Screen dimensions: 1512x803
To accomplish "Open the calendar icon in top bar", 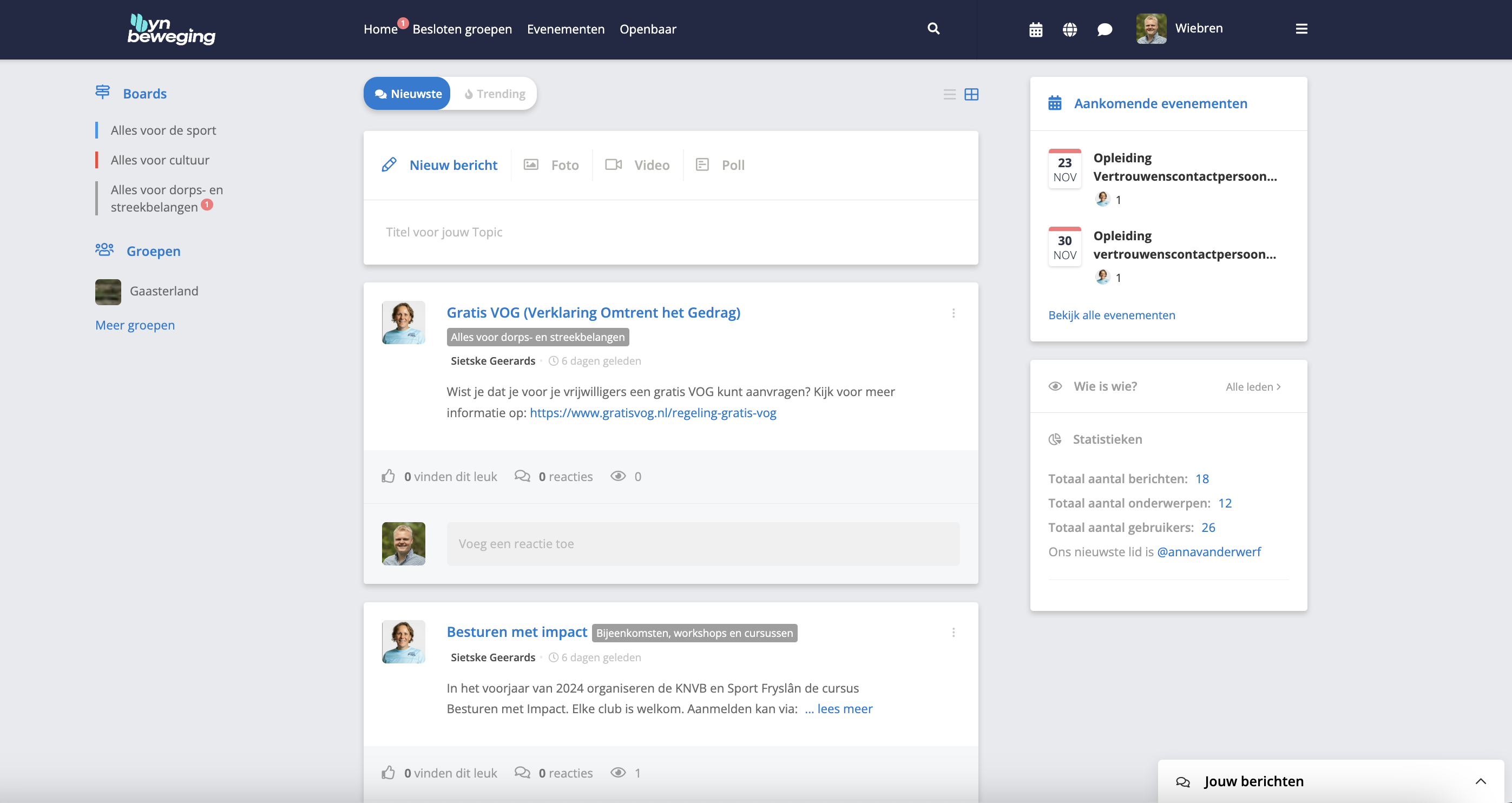I will tap(1036, 29).
